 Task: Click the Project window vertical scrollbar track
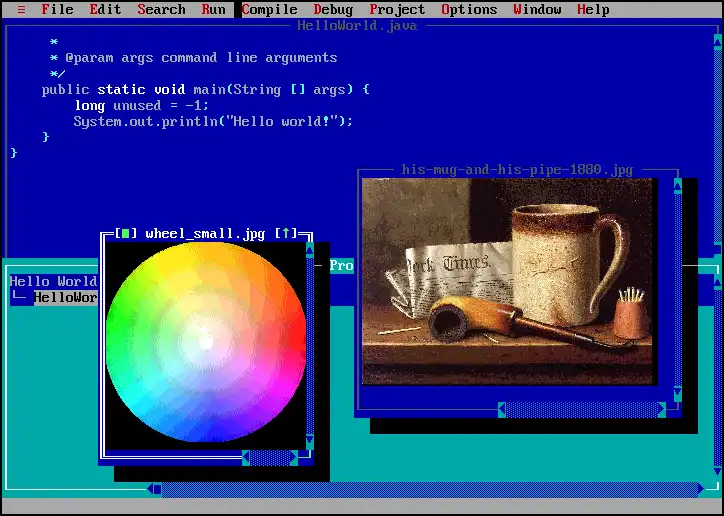(x=718, y=376)
